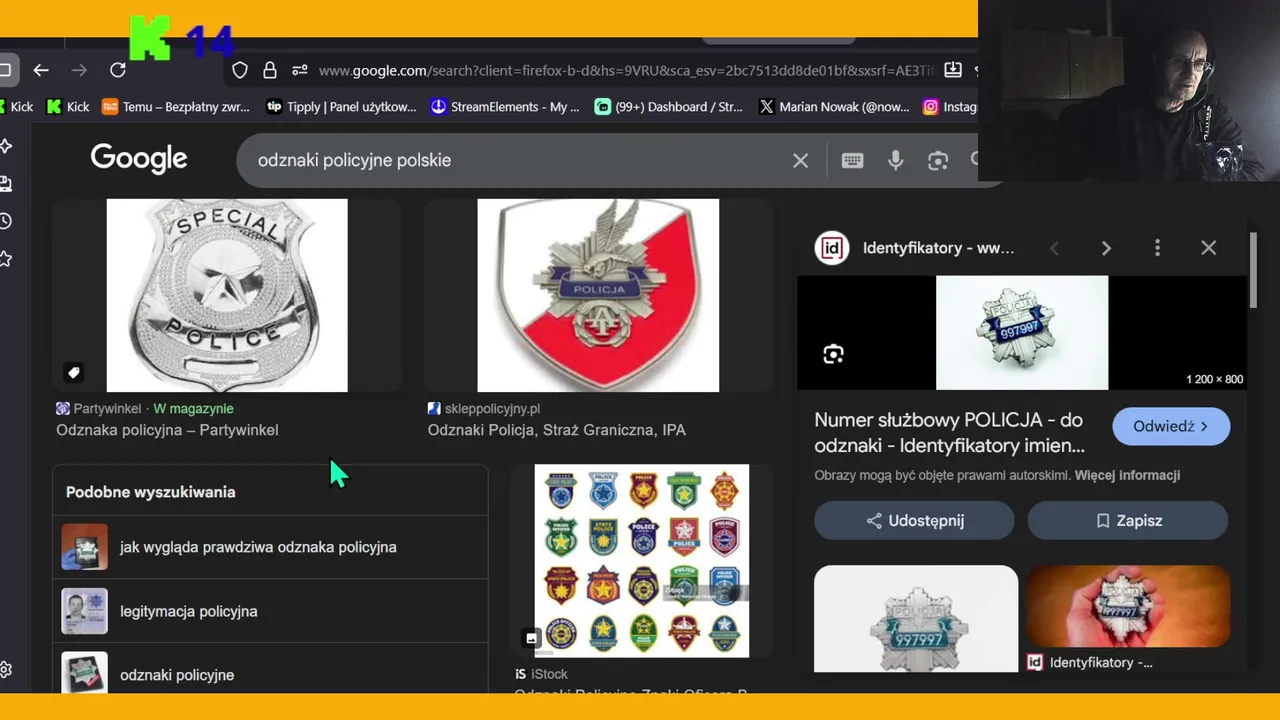1280x720 pixels.
Task: Search by image camera lens icon
Action: click(937, 160)
